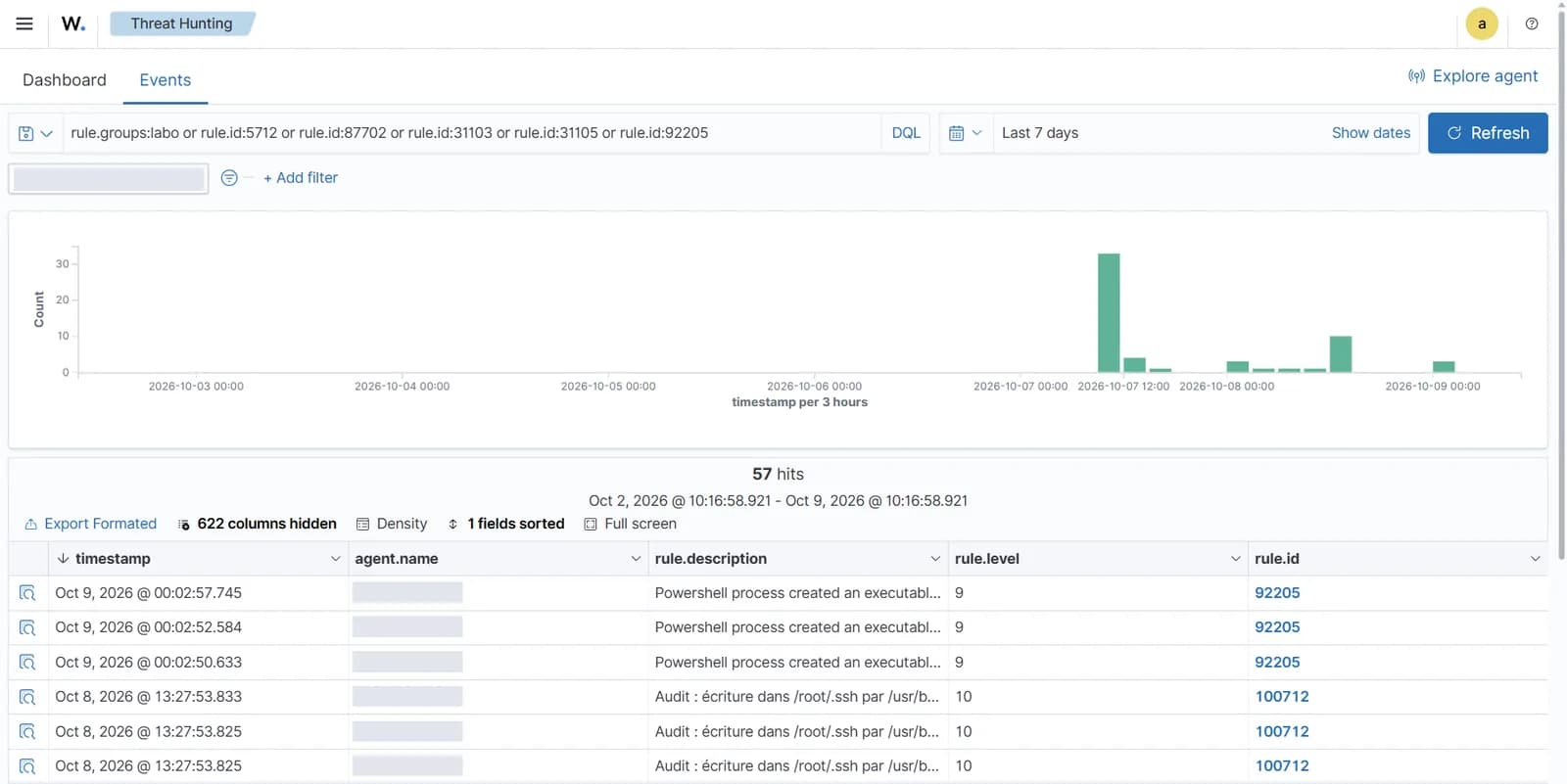Inspect the event at Oct 9 00:02:50.633
The image size is (1567, 784).
tap(27, 663)
